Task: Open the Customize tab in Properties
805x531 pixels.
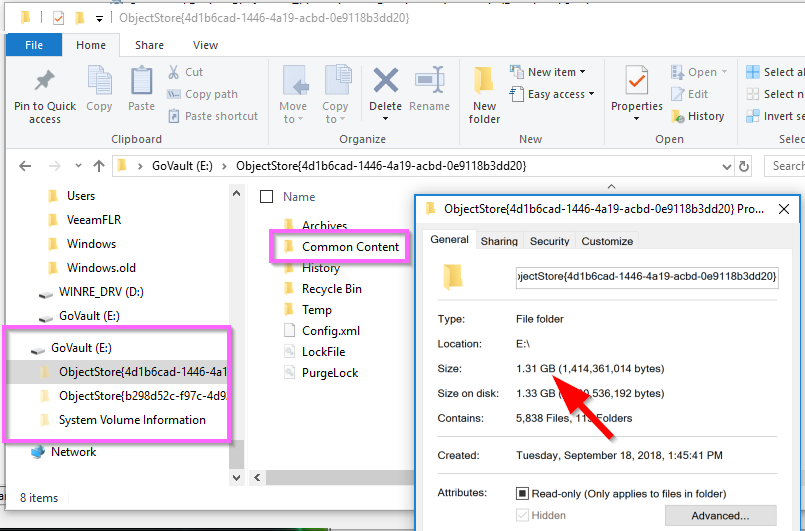Action: (x=607, y=241)
